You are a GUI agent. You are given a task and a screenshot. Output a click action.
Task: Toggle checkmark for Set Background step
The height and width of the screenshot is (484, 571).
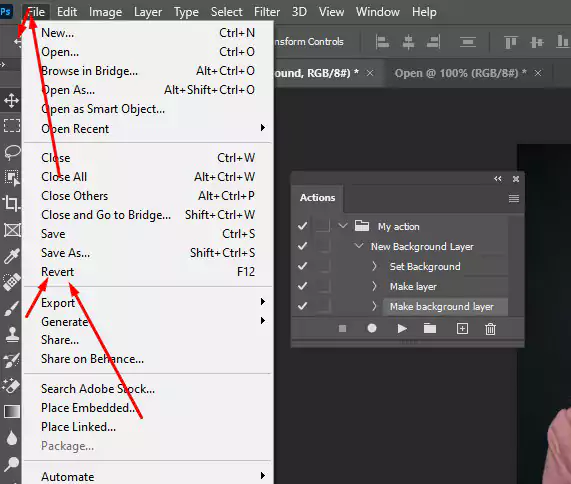click(302, 266)
